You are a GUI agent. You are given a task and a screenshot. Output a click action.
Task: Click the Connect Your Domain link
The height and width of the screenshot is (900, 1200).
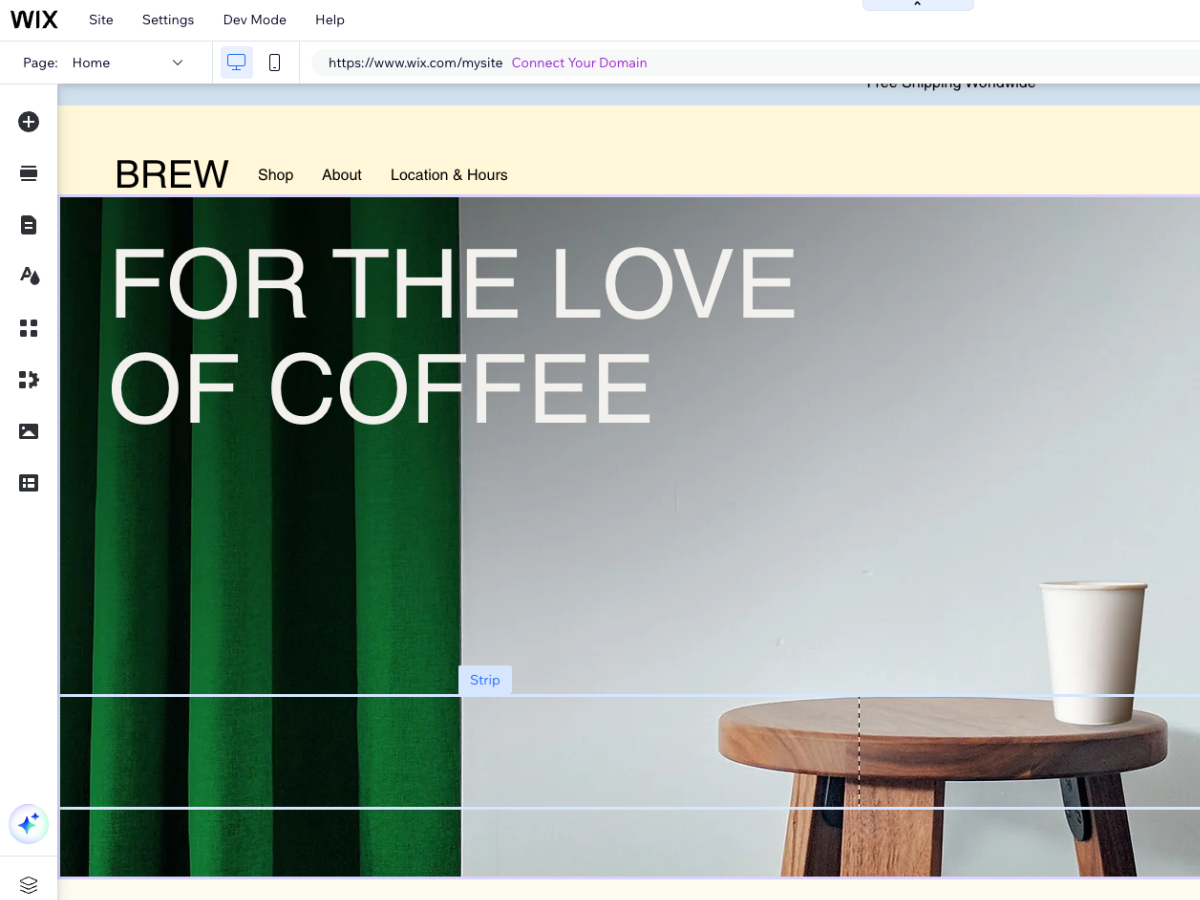point(579,62)
